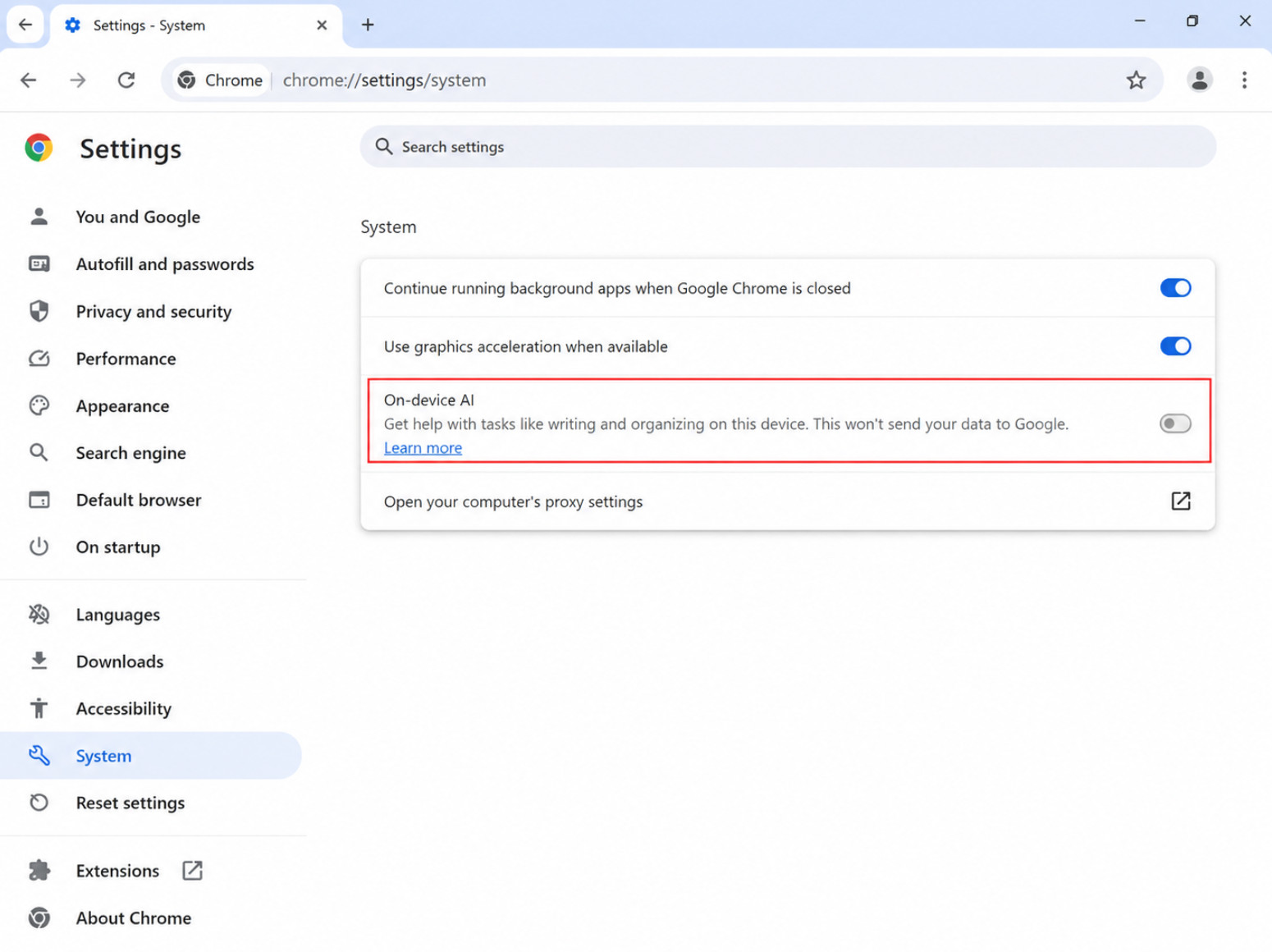
Task: Click the external link icon beside Extensions
Action: (192, 870)
